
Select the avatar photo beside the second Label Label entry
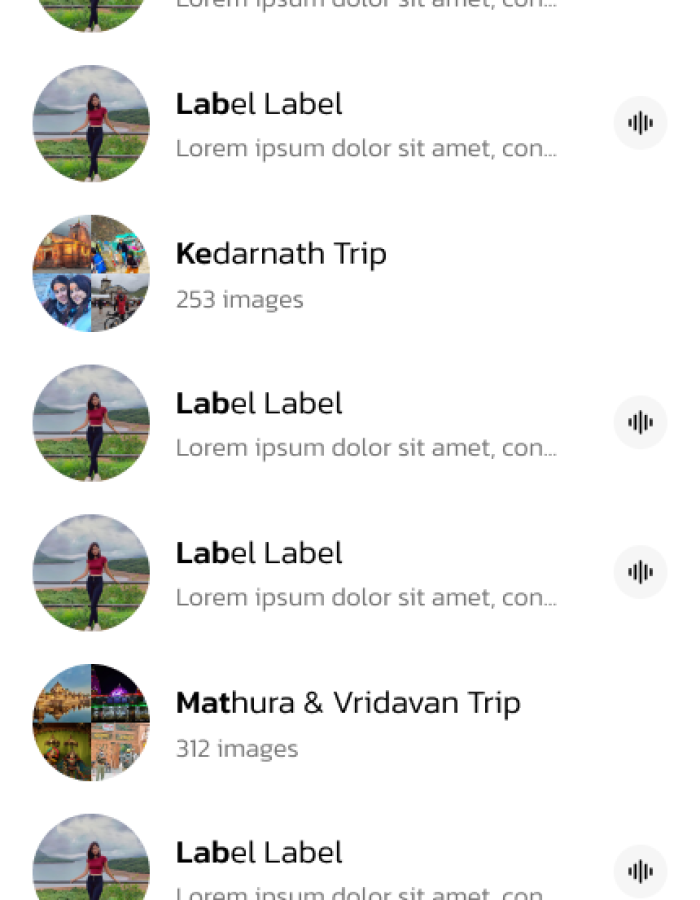click(x=90, y=422)
